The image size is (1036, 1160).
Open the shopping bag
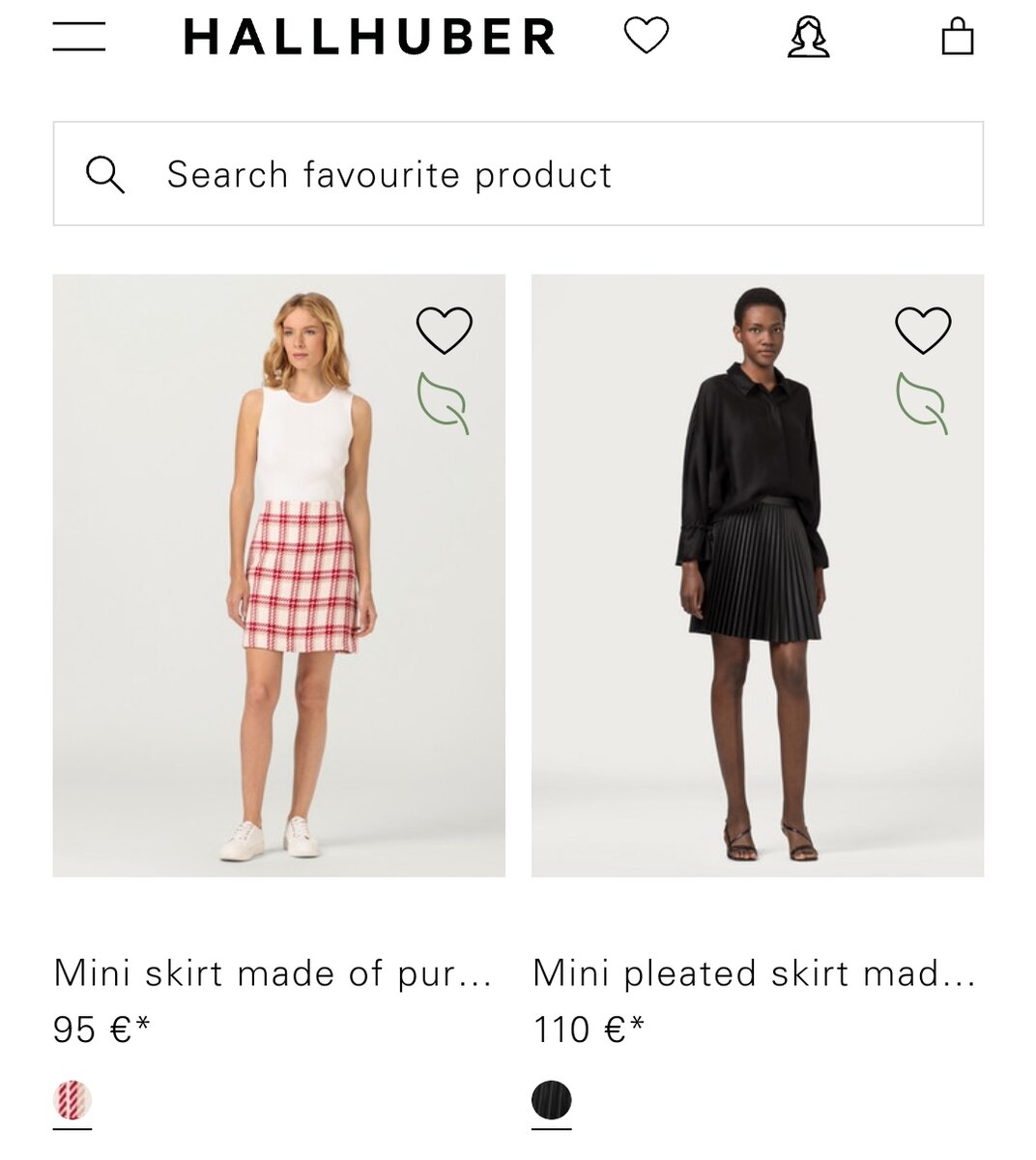click(957, 37)
